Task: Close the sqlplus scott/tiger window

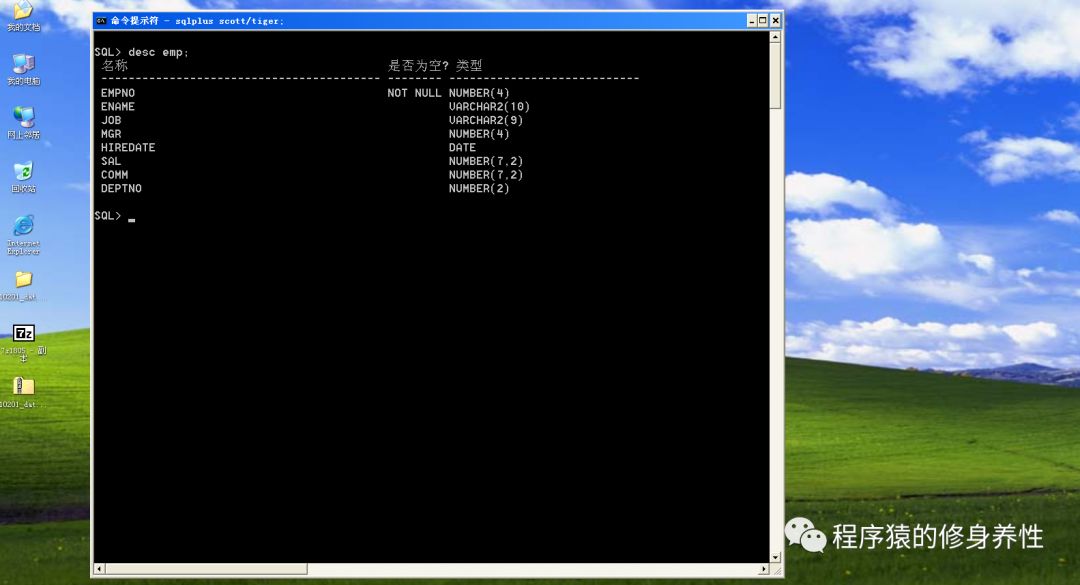Action: (x=774, y=20)
